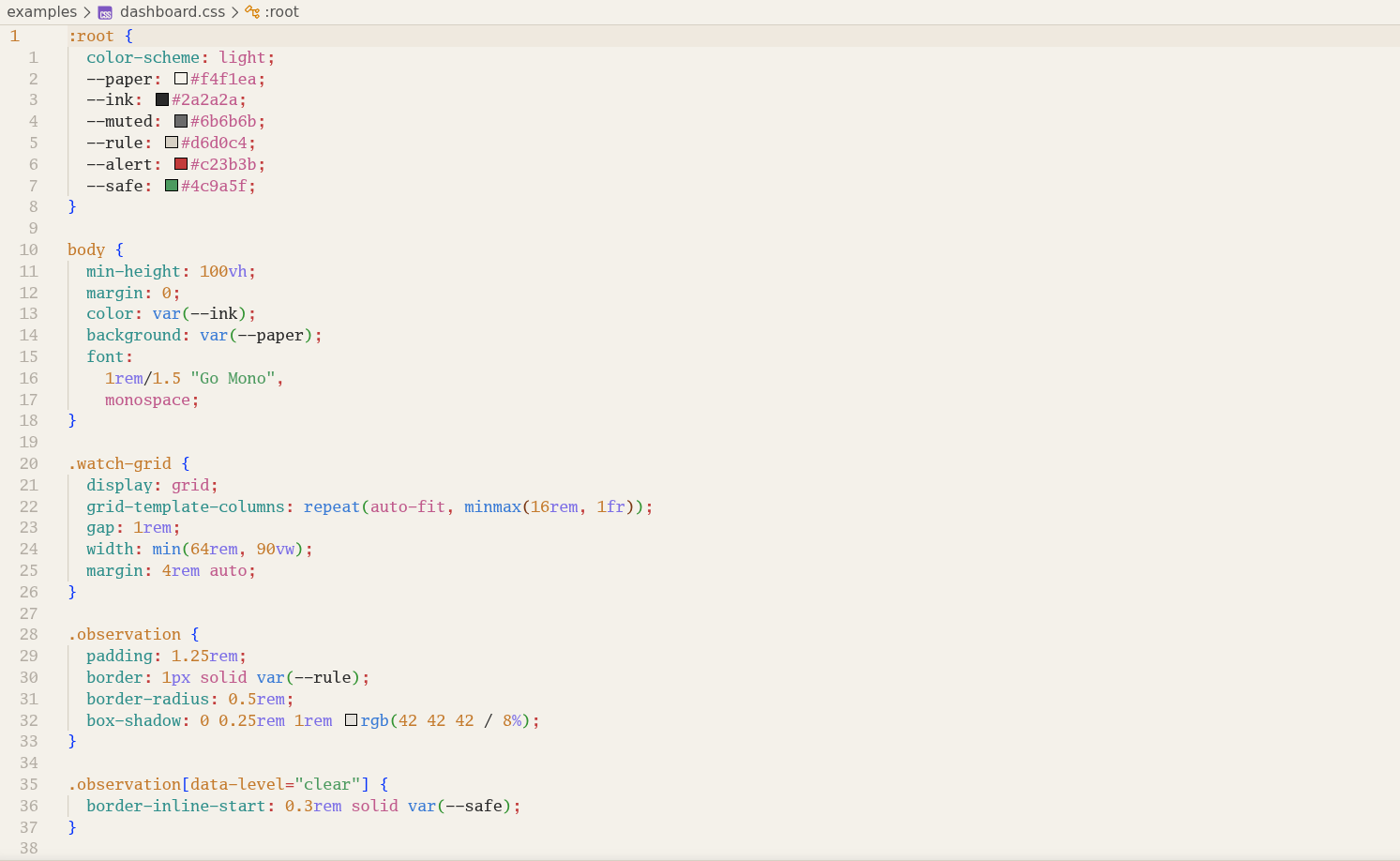Click '4rem auto' margin value
This screenshot has height=861, width=1400.
[x=204, y=570]
